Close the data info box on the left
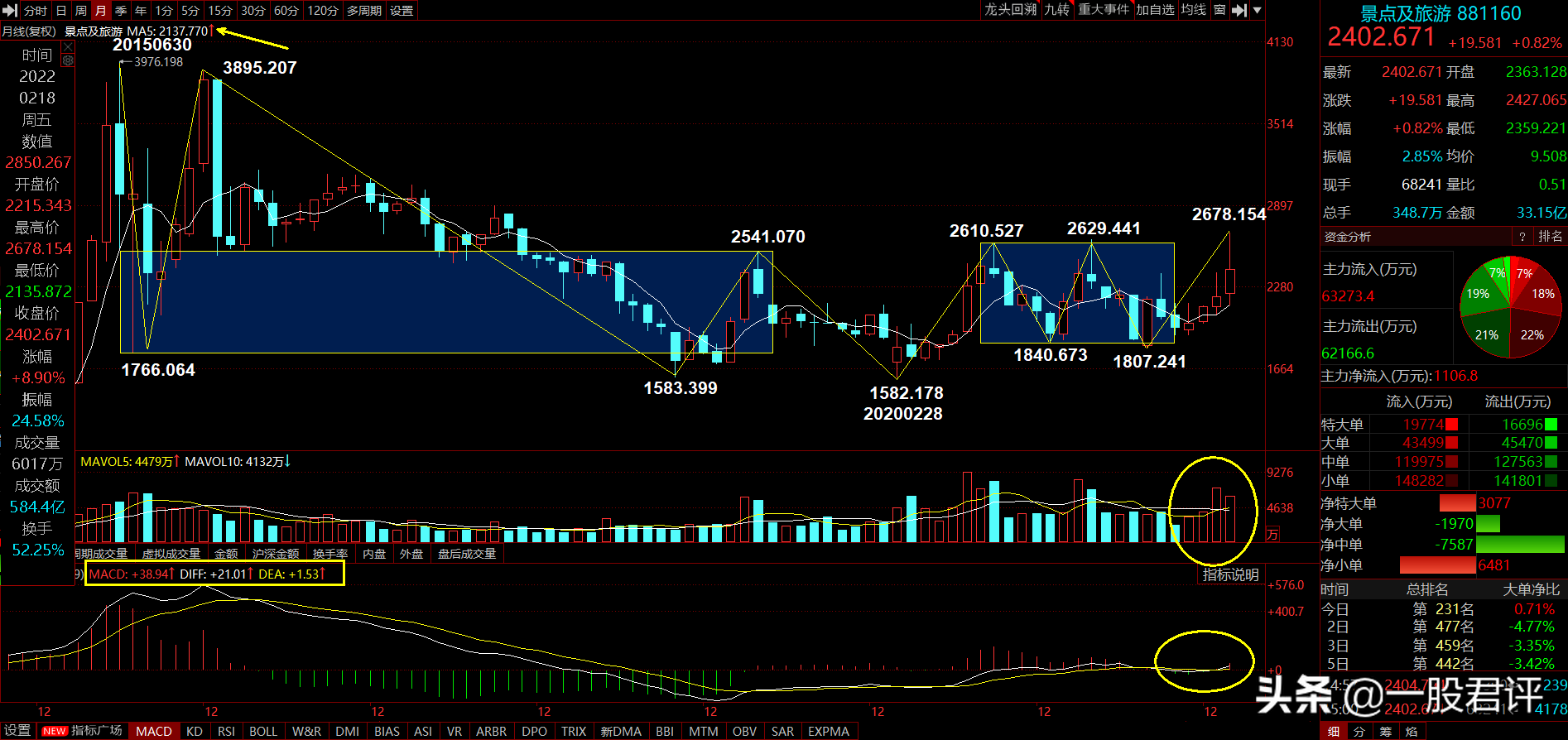1568x740 pixels. 68,47
